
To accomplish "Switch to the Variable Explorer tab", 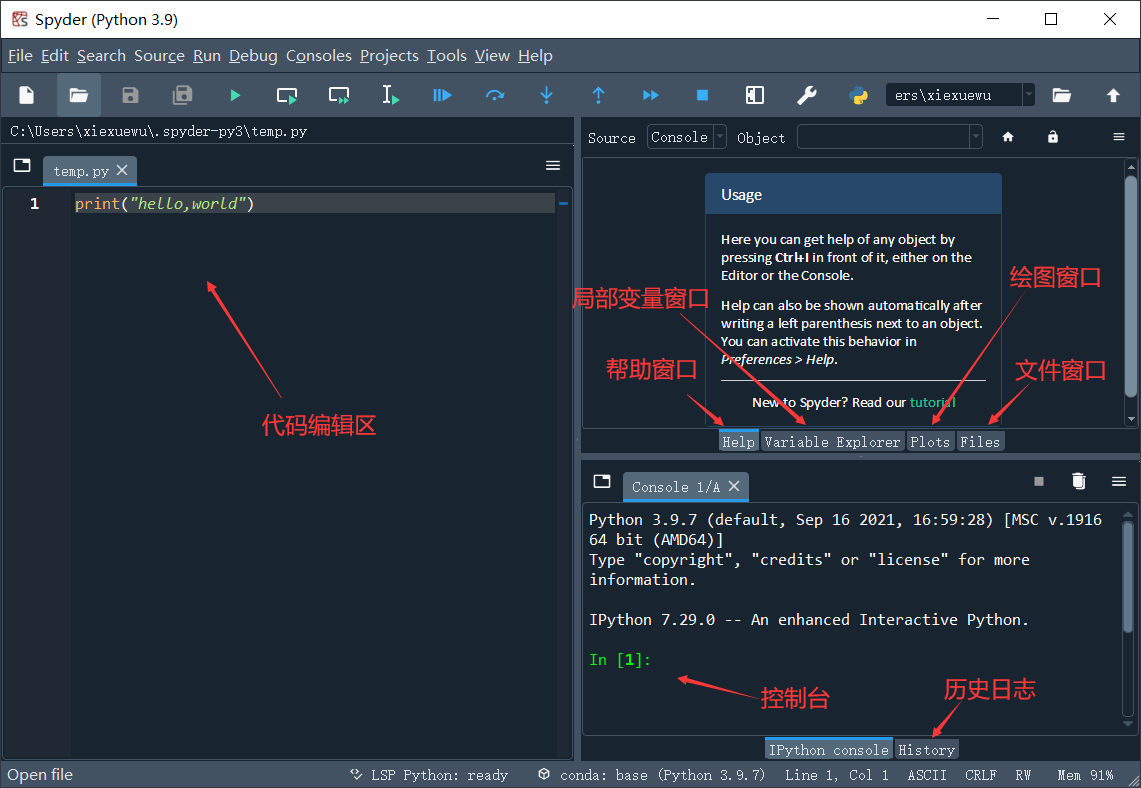I will [x=832, y=442].
